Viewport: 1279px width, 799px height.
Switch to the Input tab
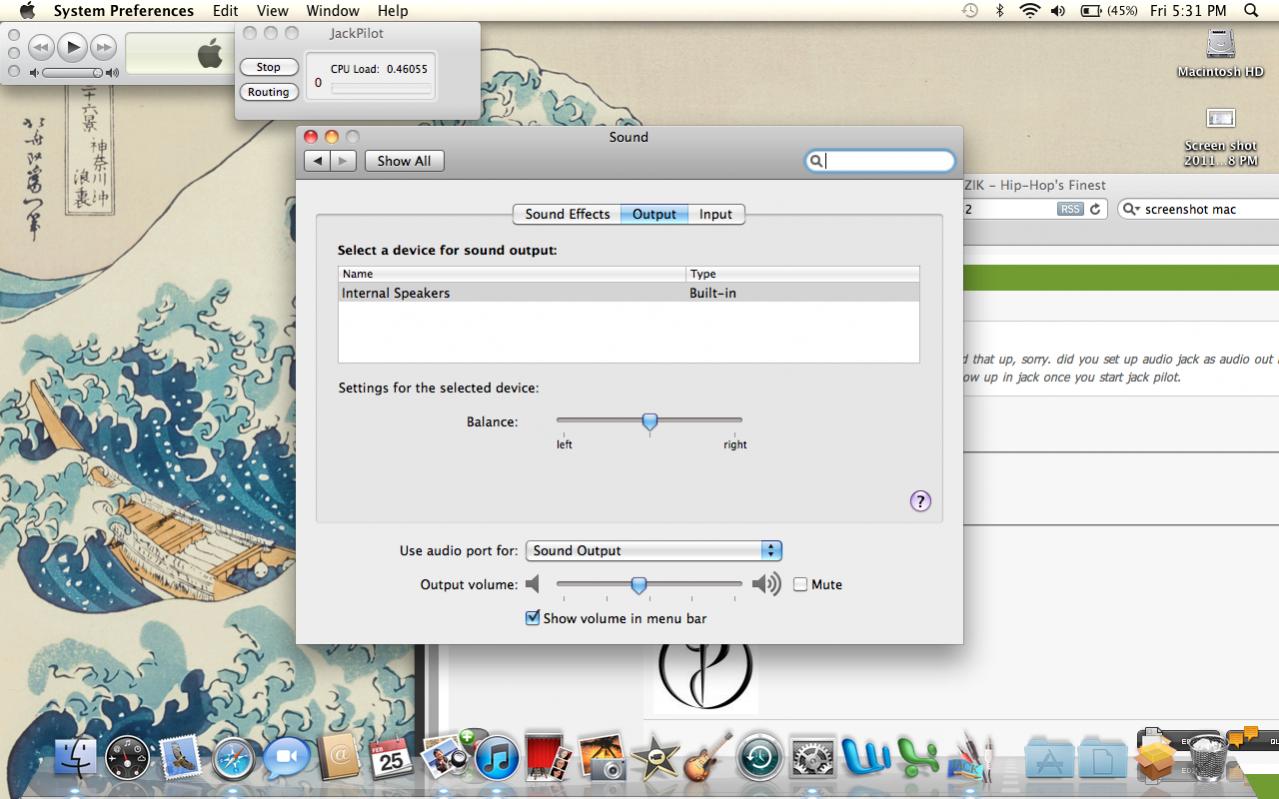click(x=716, y=214)
